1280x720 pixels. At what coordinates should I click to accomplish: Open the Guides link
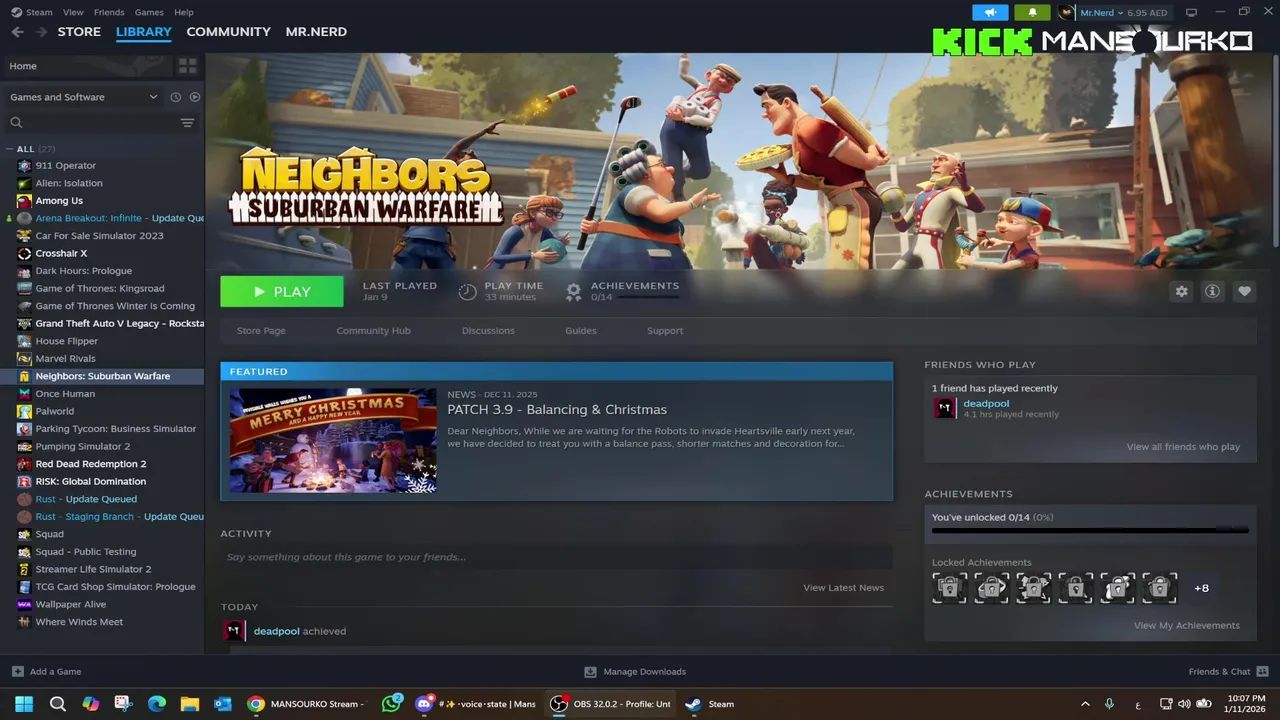pyautogui.click(x=580, y=331)
